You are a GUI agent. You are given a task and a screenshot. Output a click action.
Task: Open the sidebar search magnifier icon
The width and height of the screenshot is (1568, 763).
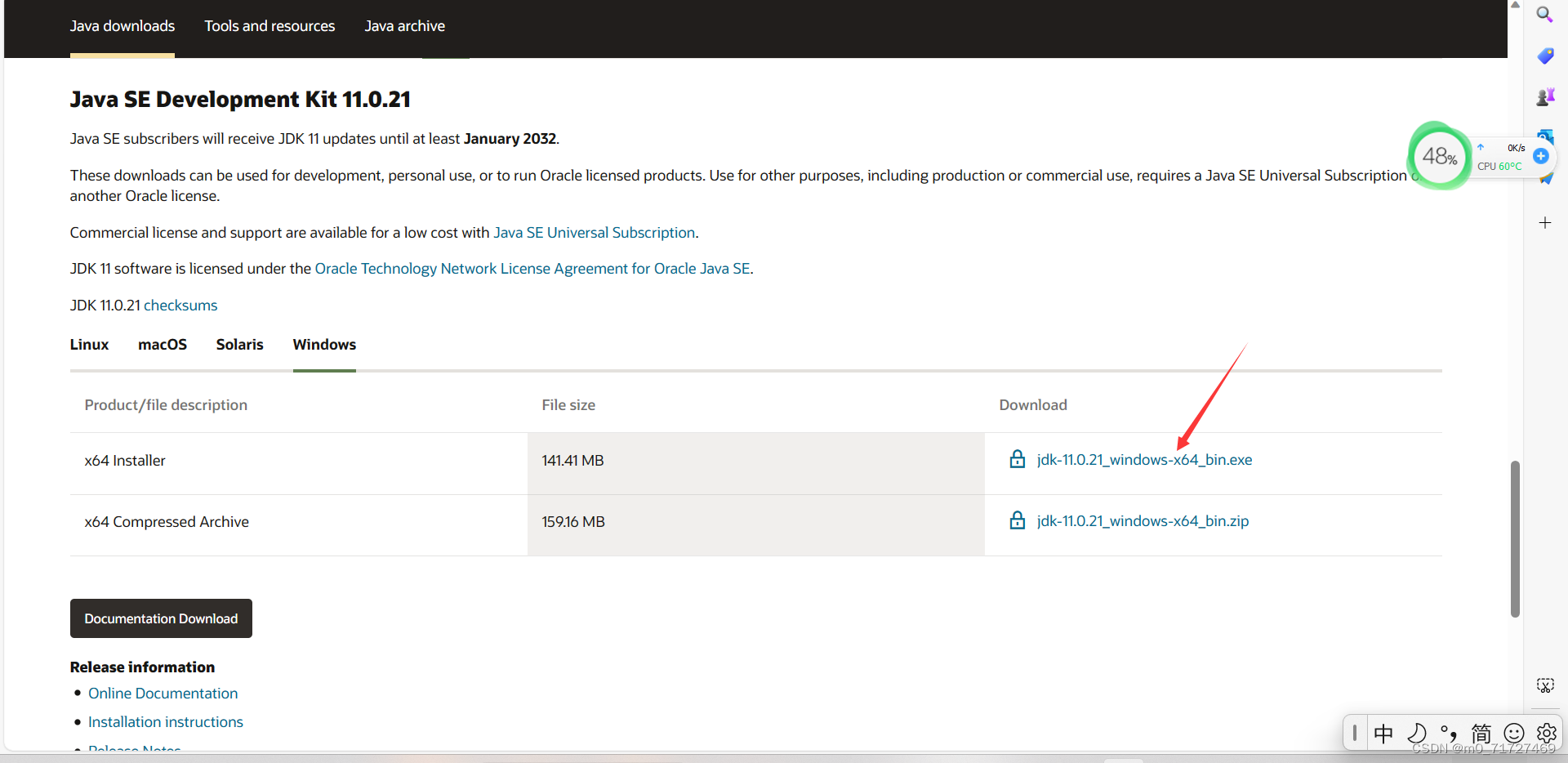pyautogui.click(x=1544, y=15)
